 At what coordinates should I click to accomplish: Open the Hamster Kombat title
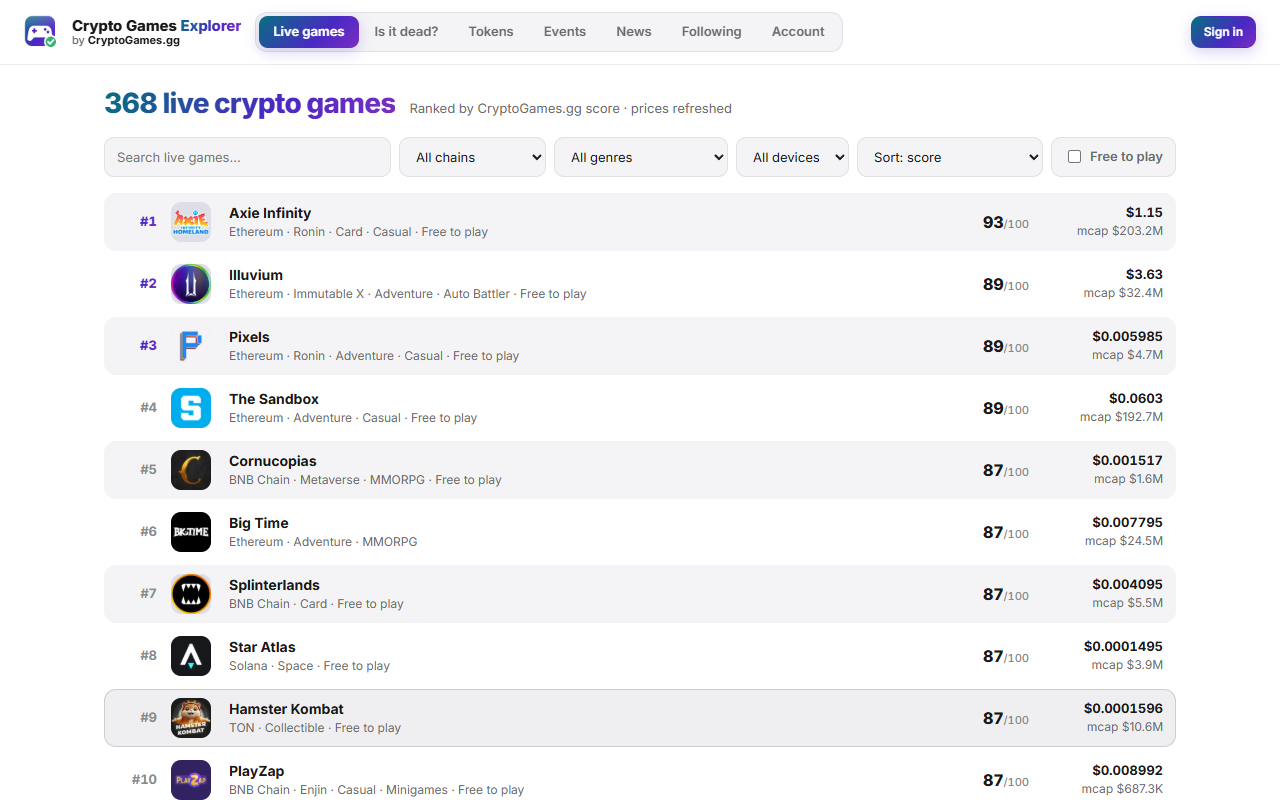click(286, 709)
